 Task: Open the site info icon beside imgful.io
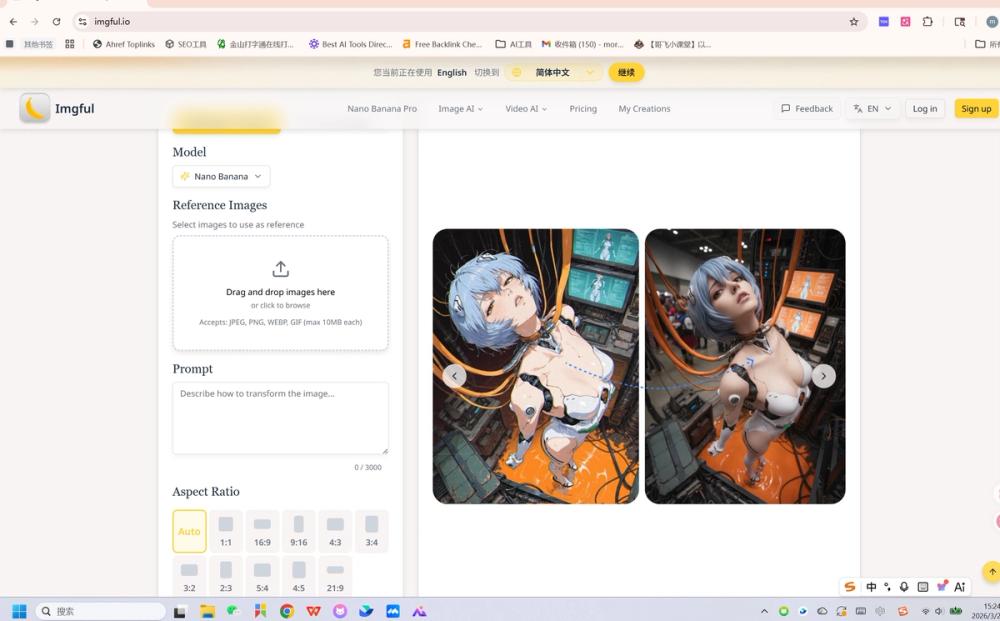coord(82,22)
